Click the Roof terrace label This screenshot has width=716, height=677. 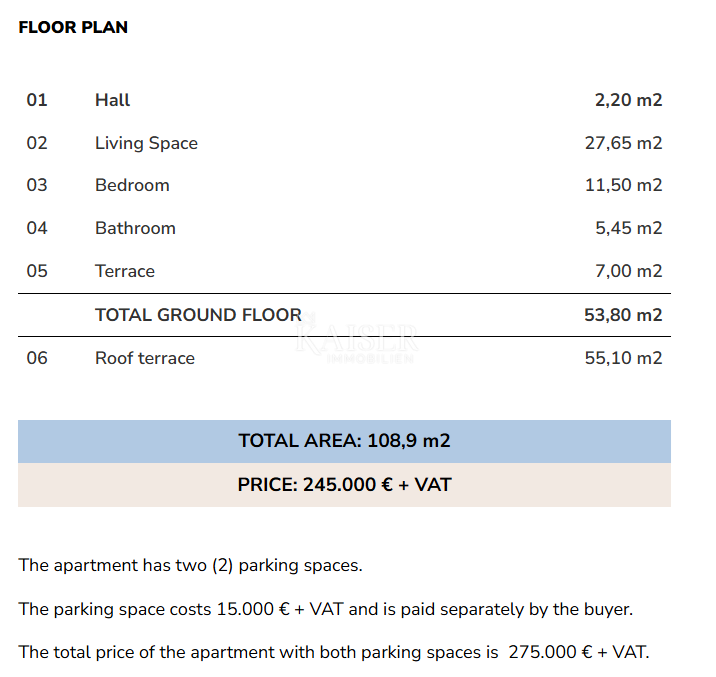pos(145,358)
